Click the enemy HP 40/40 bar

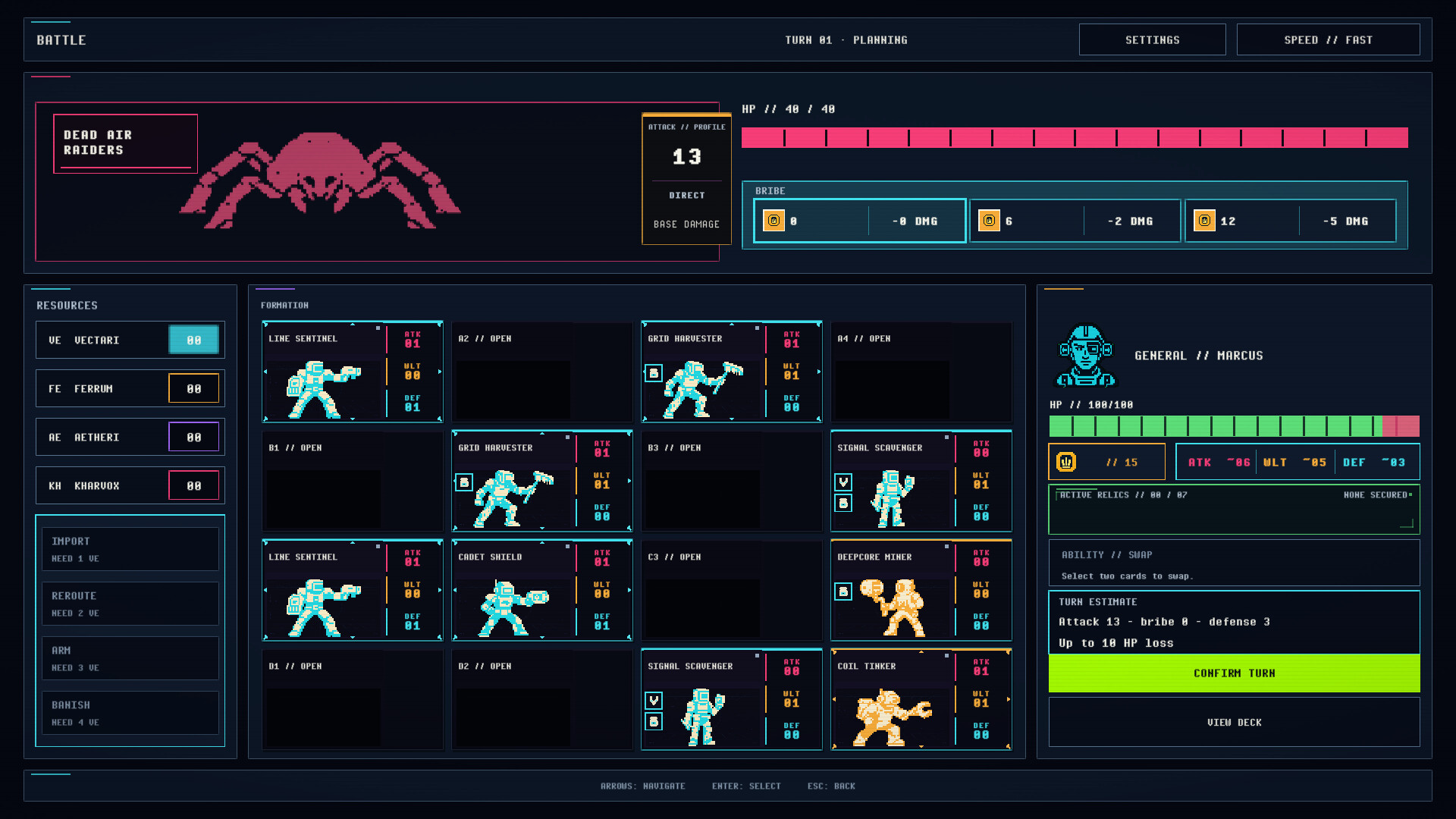(x=1075, y=137)
